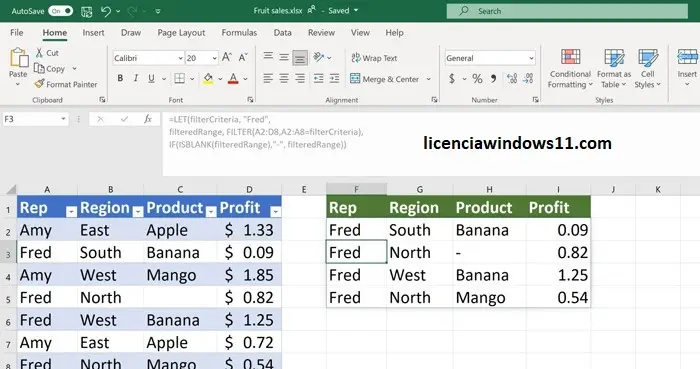The width and height of the screenshot is (700, 369).
Task: Click the Orientation text angle icon
Action: (319, 57)
